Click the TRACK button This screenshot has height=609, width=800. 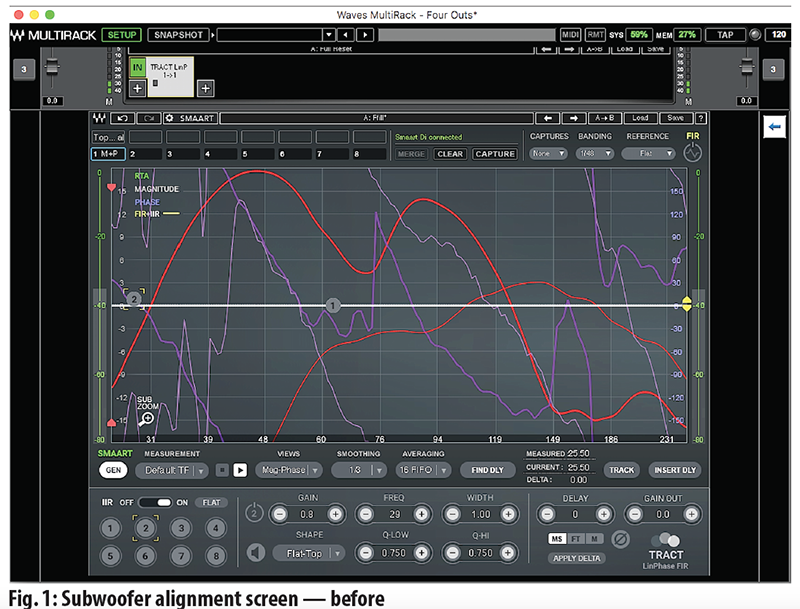coord(621,470)
